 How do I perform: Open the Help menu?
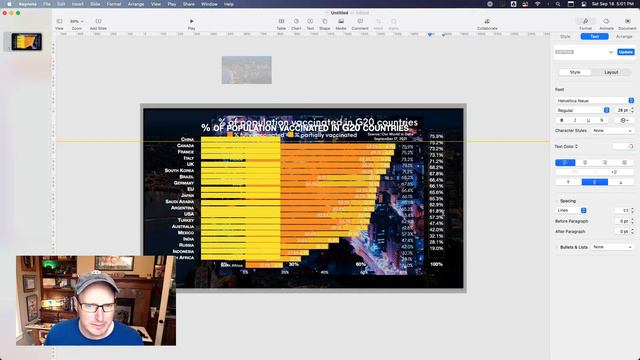click(229, 4)
